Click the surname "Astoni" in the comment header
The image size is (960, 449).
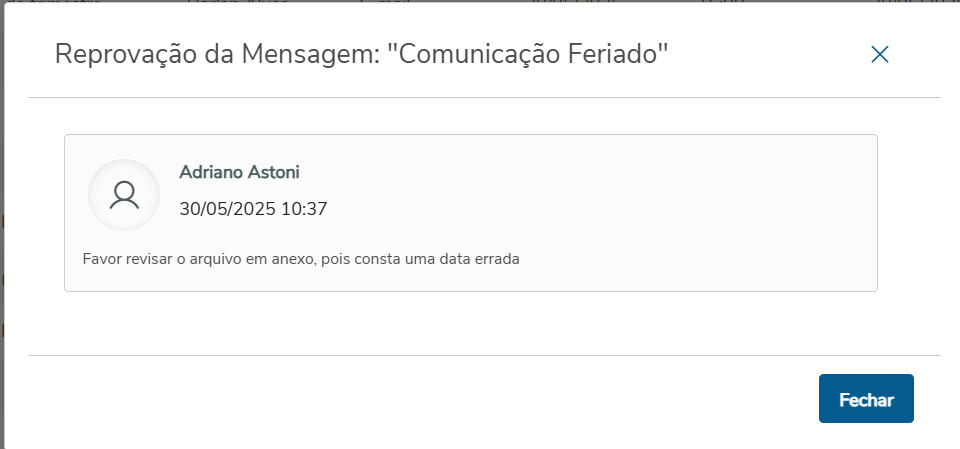coord(272,172)
